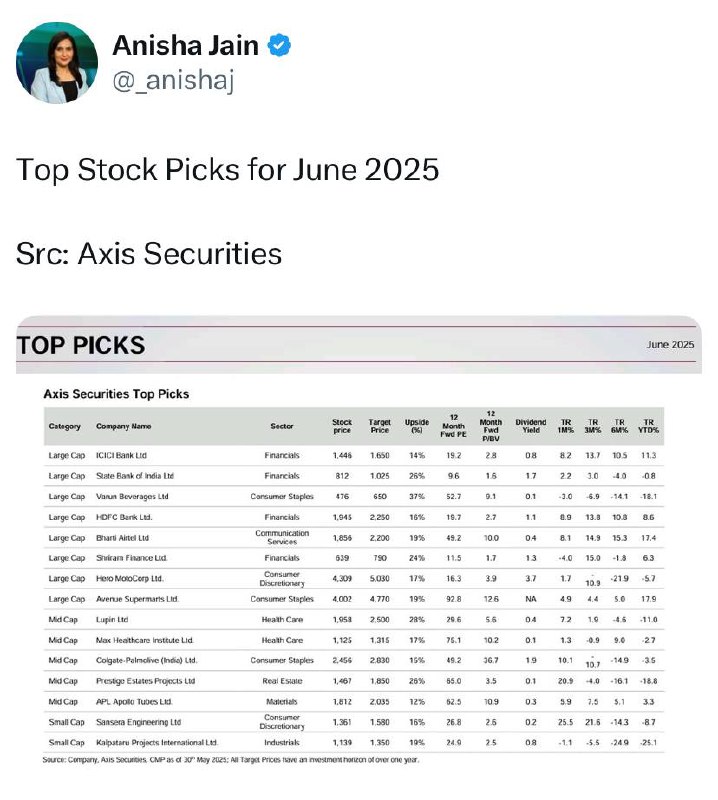Click the 'TOP PICKS' banner heading
718x800 pixels.
81,345
